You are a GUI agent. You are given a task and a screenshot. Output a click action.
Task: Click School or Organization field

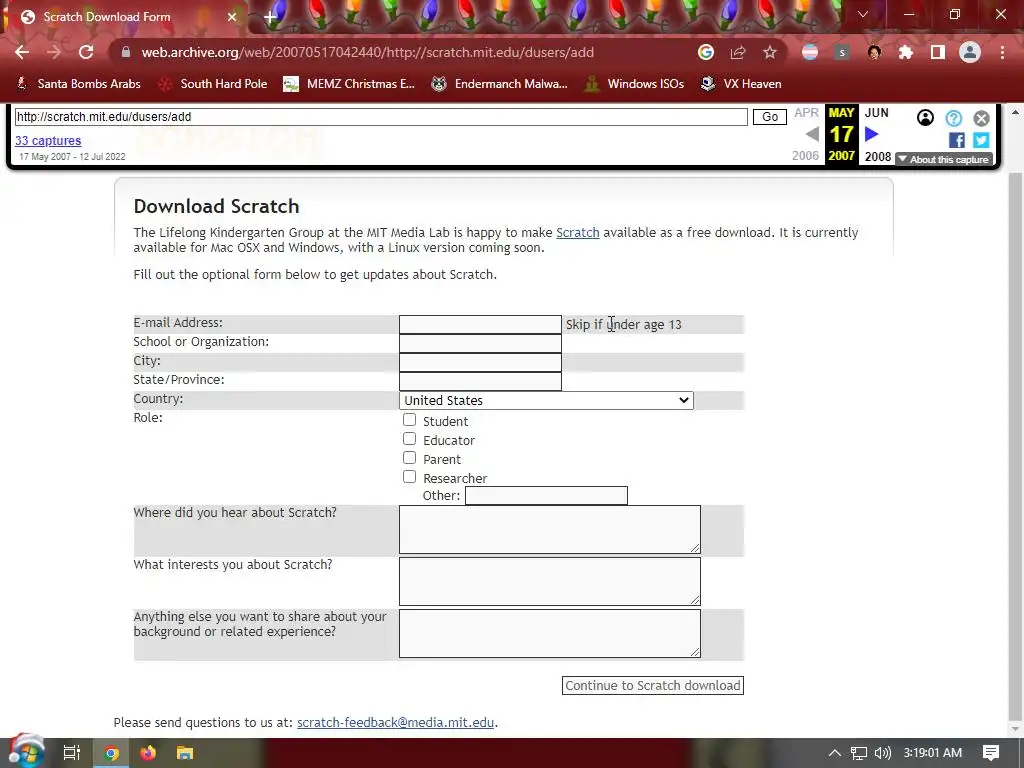(480, 344)
